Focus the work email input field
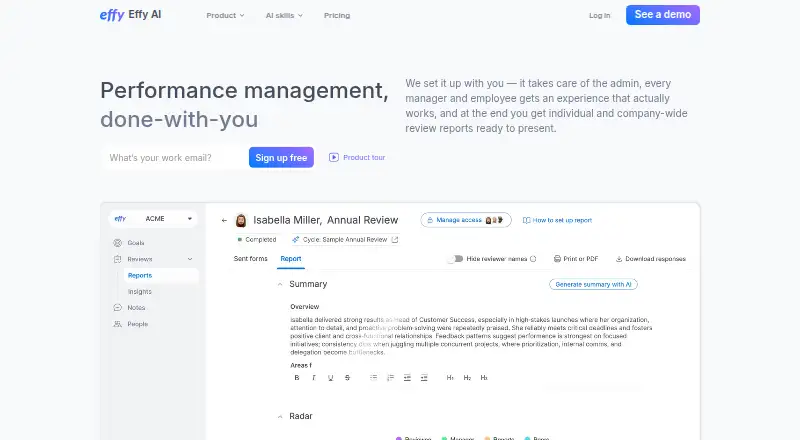800x440 pixels. pyautogui.click(x=174, y=158)
